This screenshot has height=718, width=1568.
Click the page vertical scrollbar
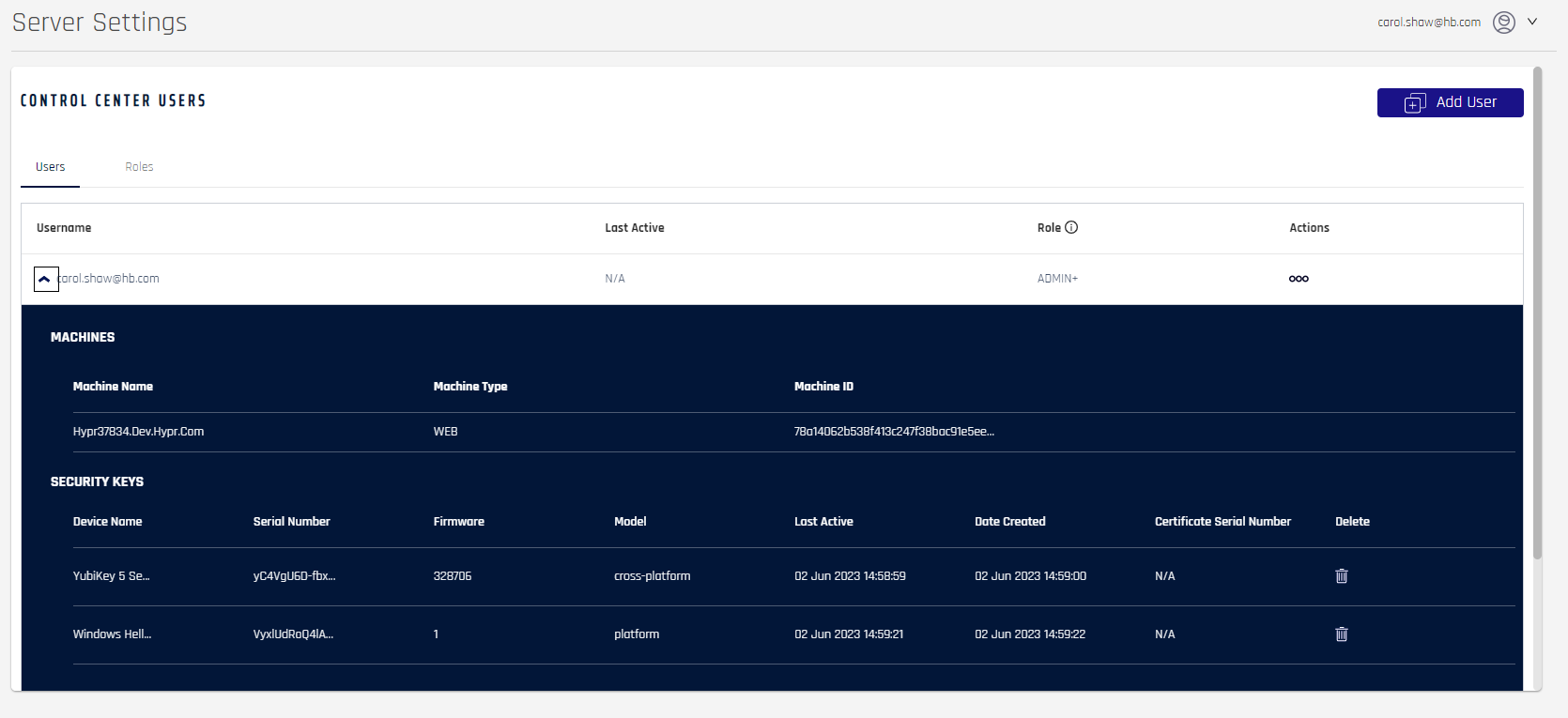tap(1537, 313)
